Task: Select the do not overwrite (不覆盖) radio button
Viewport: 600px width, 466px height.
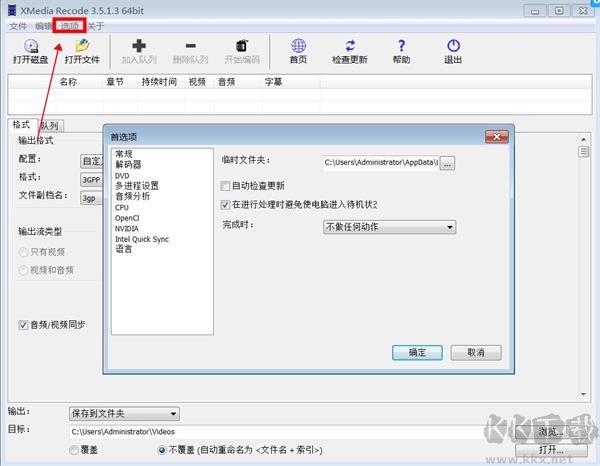Action: tap(162, 450)
